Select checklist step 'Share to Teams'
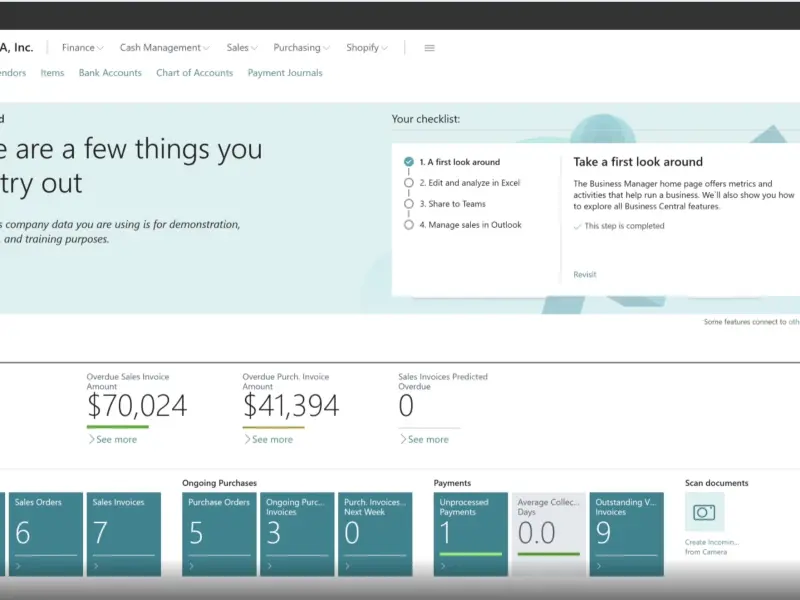Image resolution: width=800 pixels, height=600 pixels. (x=452, y=204)
